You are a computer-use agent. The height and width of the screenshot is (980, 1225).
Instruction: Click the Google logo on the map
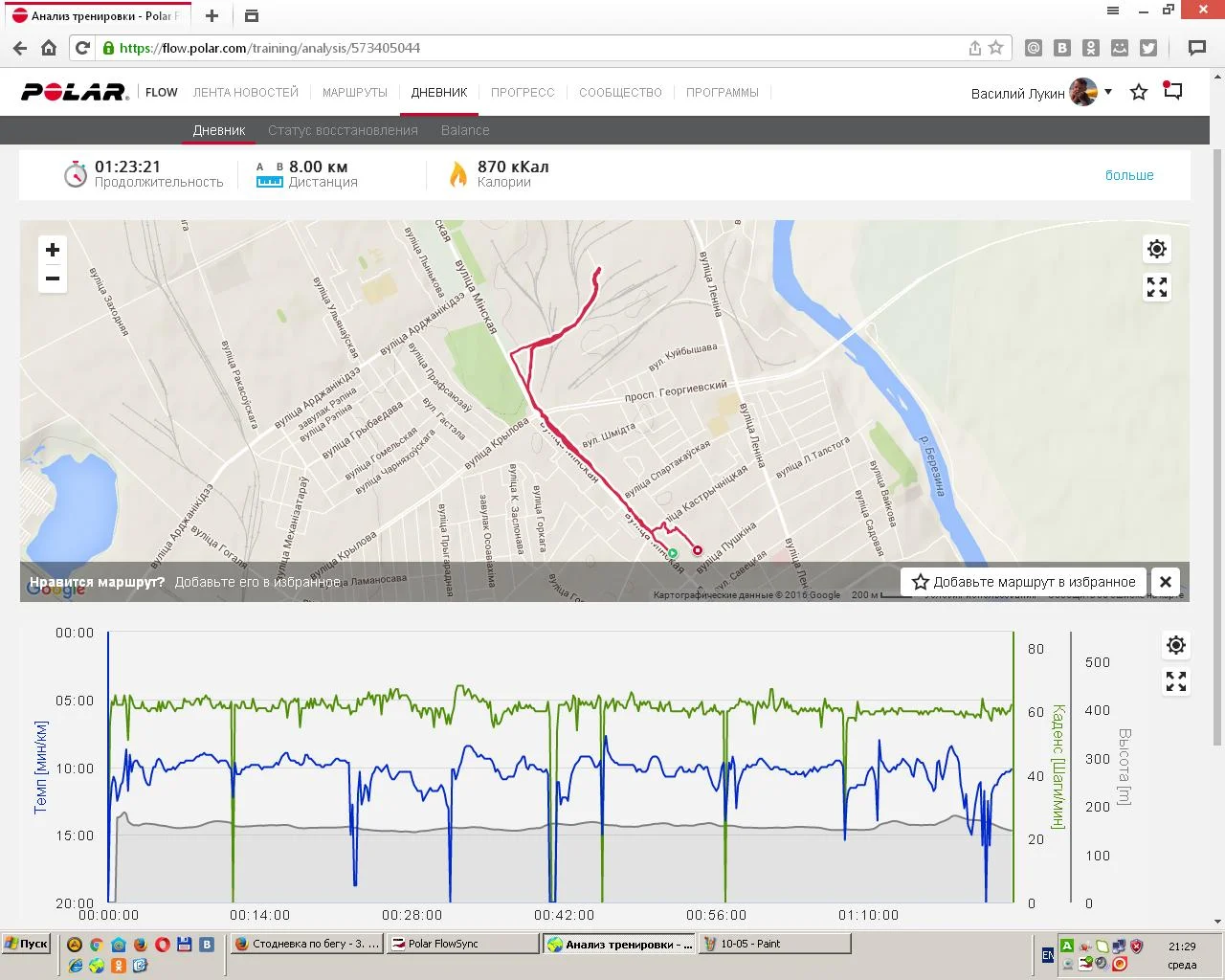point(56,589)
